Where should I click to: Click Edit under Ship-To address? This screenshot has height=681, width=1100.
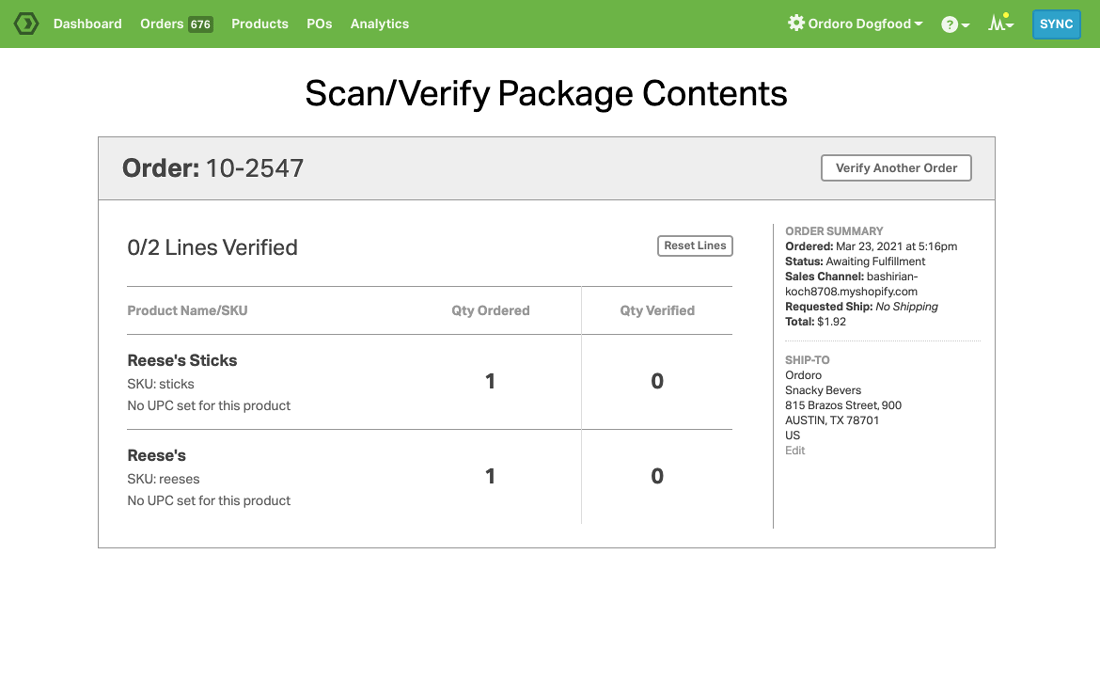click(x=795, y=451)
